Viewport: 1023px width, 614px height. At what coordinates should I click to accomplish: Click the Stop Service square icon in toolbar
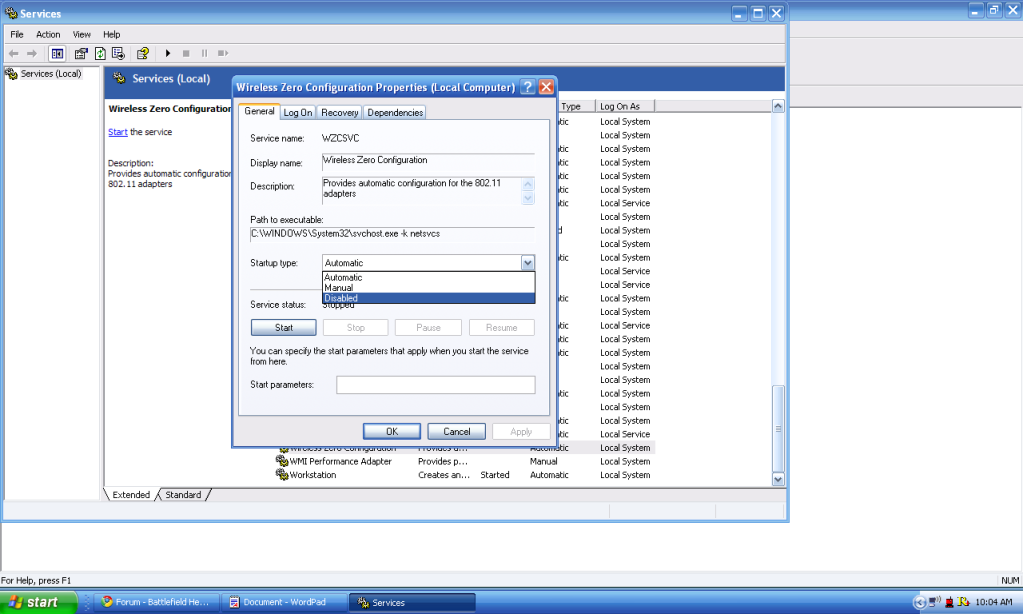[x=186, y=54]
